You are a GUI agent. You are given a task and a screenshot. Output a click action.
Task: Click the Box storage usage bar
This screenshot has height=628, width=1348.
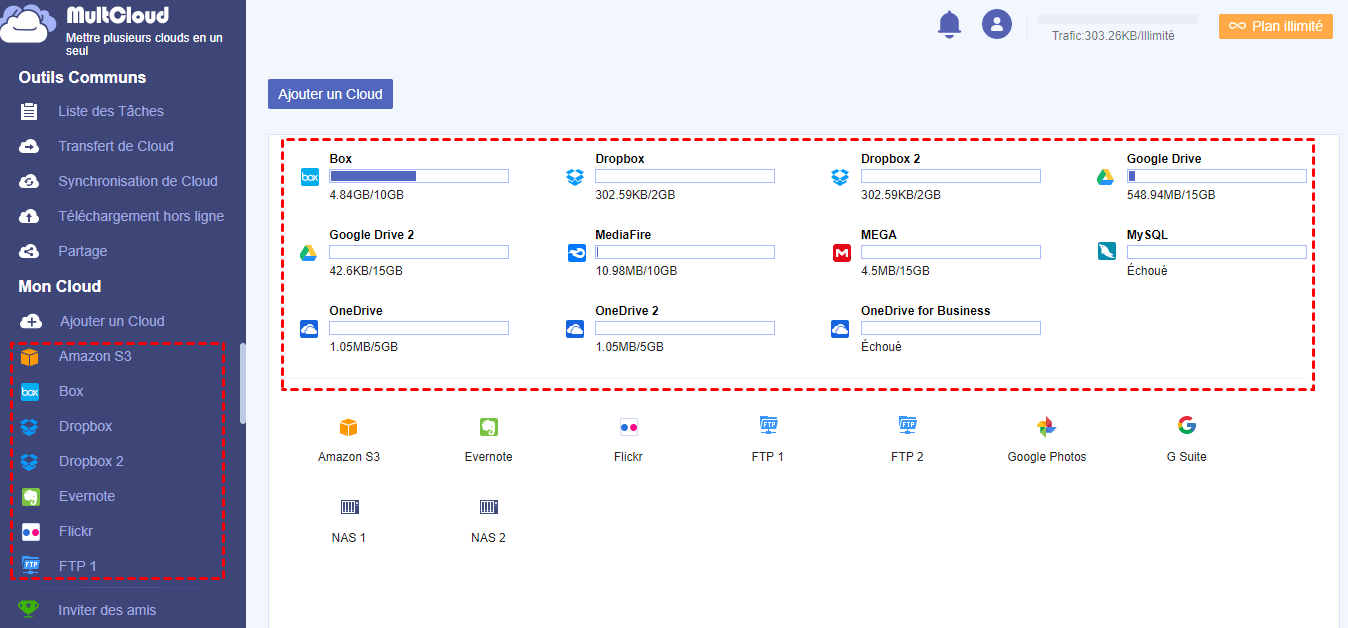pyautogui.click(x=419, y=176)
